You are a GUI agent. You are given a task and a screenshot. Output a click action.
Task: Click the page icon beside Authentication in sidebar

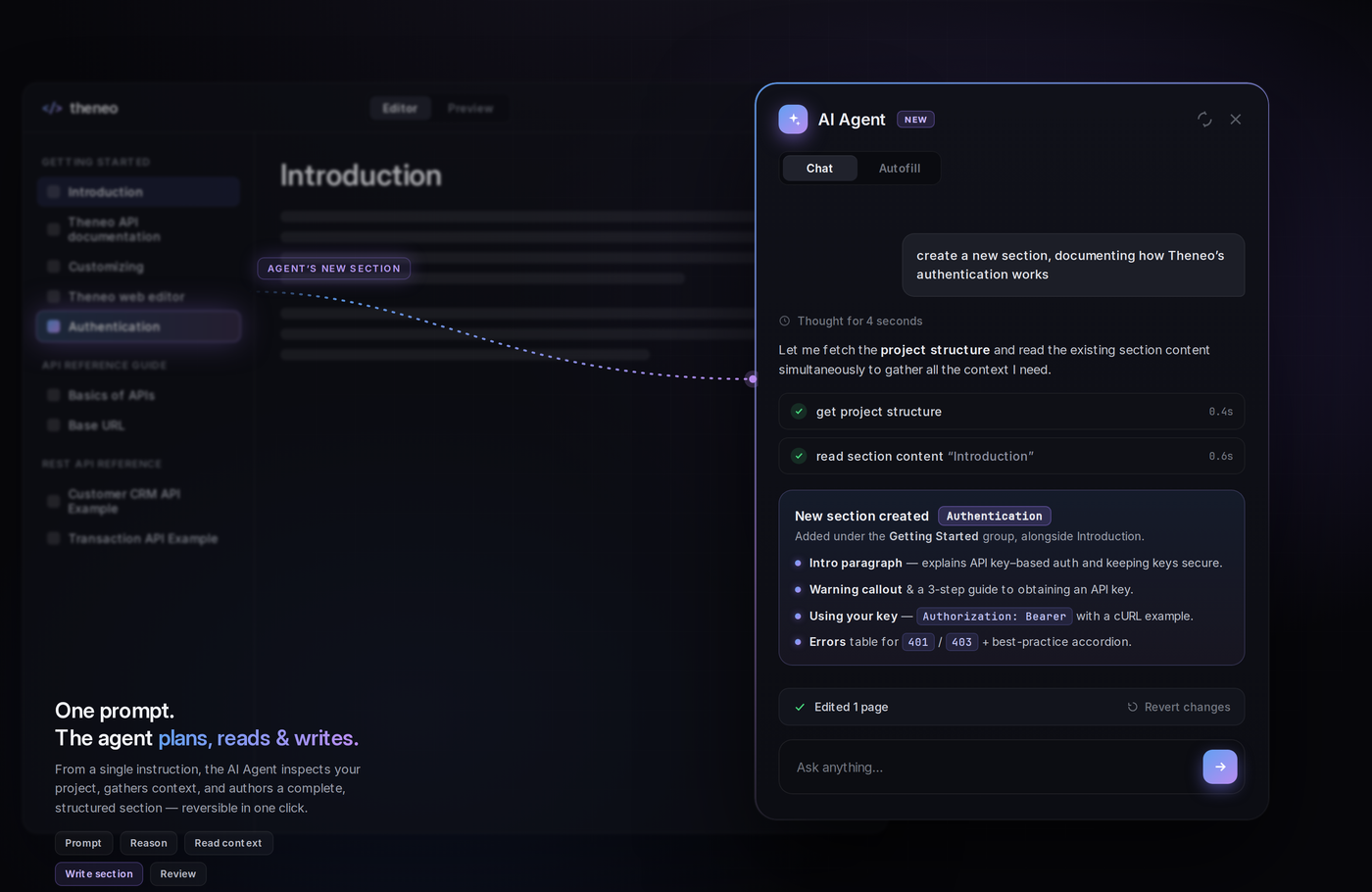pyautogui.click(x=54, y=326)
